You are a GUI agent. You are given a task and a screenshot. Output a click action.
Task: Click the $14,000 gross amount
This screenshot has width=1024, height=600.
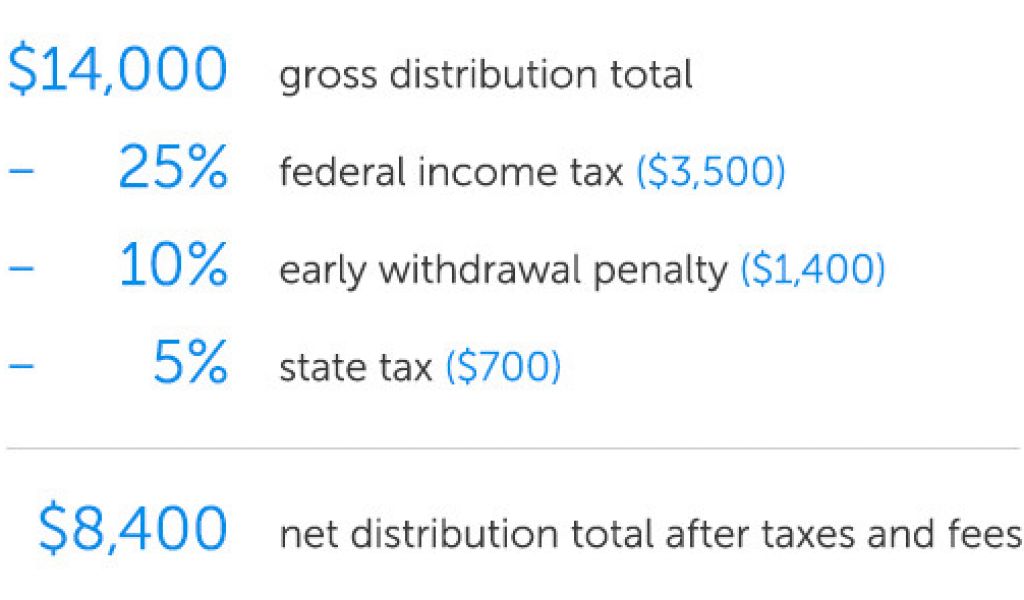click(x=117, y=74)
